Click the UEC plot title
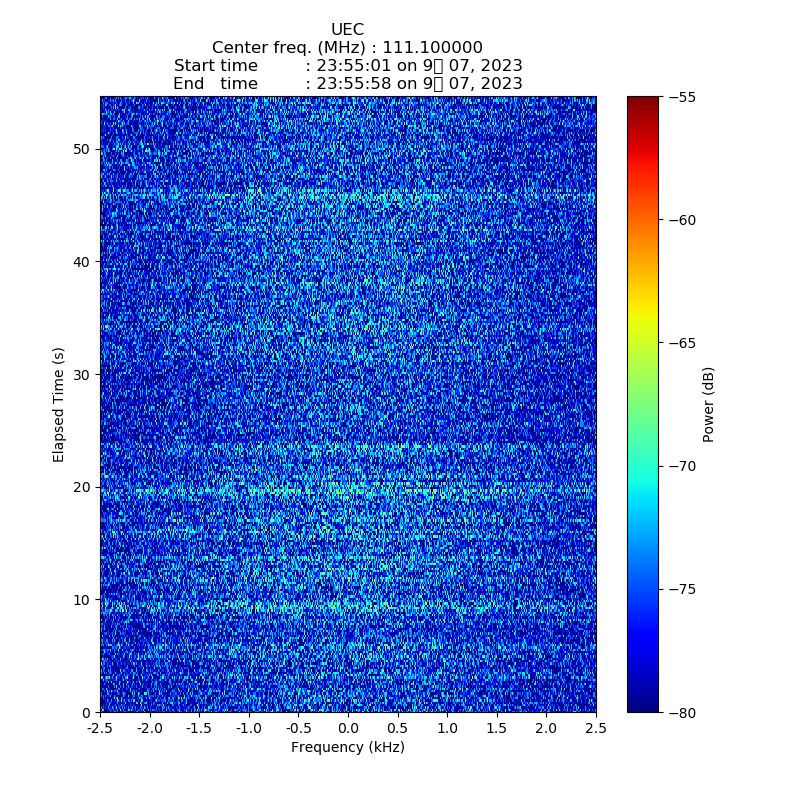The width and height of the screenshot is (800, 800). [x=347, y=30]
